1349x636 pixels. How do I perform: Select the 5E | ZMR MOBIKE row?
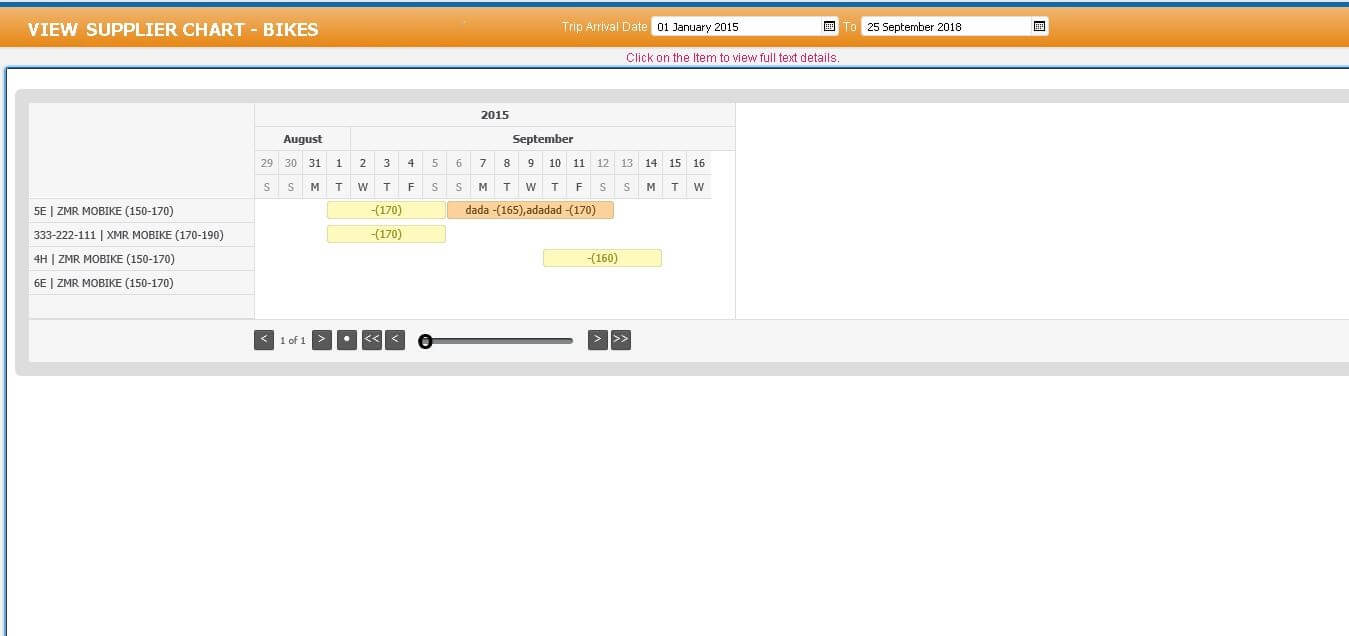tap(103, 211)
